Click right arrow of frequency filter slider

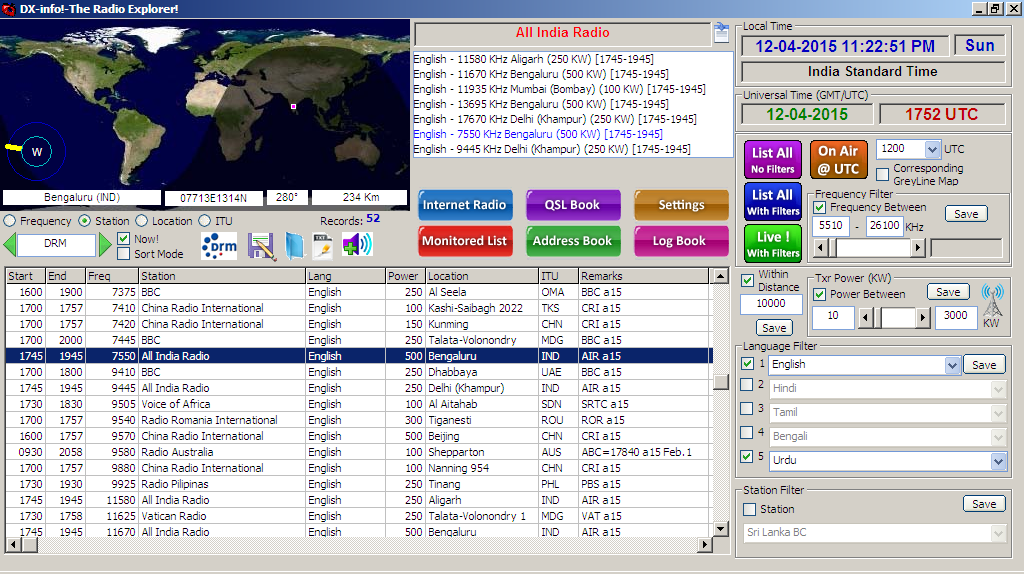(x=918, y=248)
